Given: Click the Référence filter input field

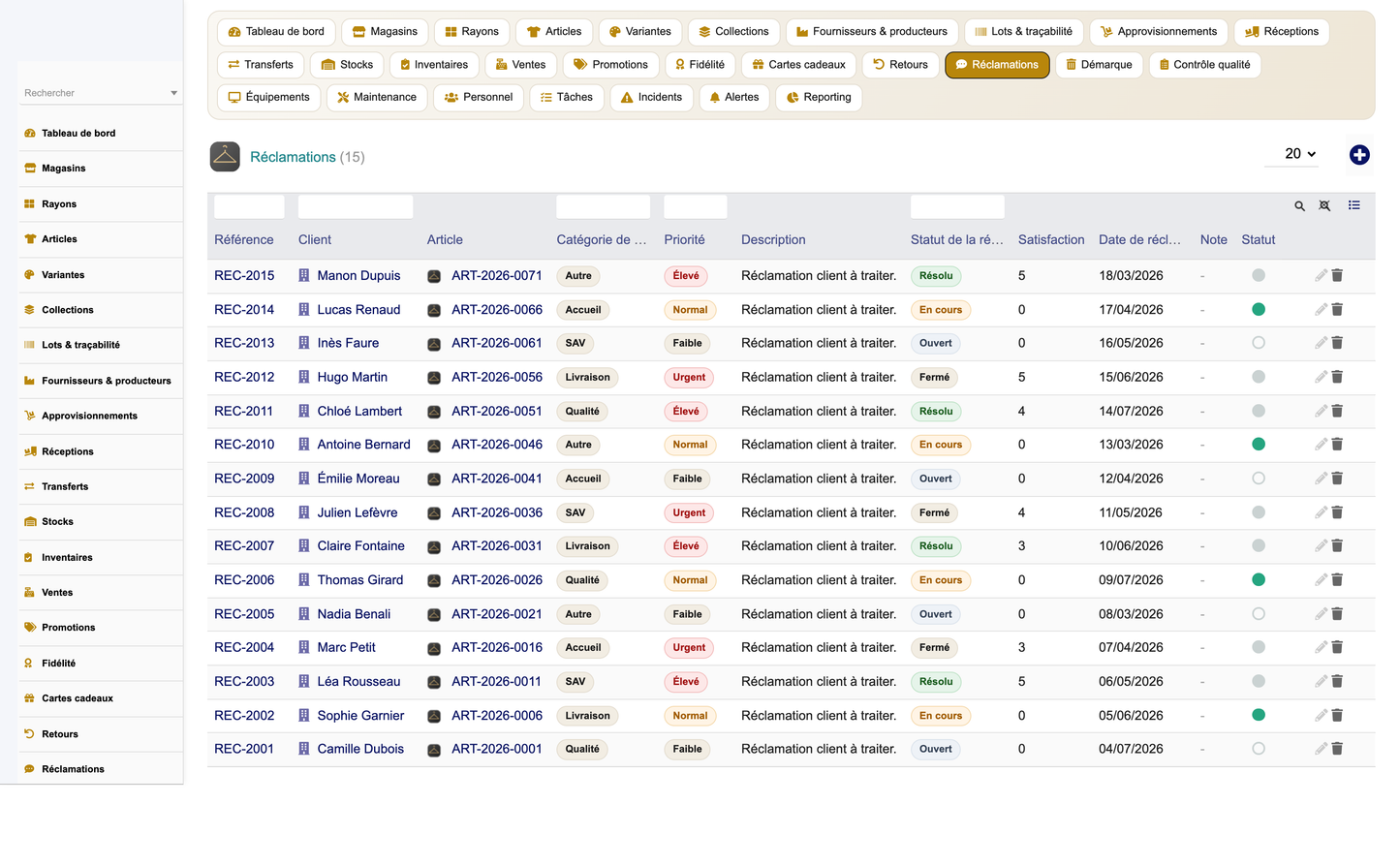Looking at the screenshot, I should click(249, 206).
